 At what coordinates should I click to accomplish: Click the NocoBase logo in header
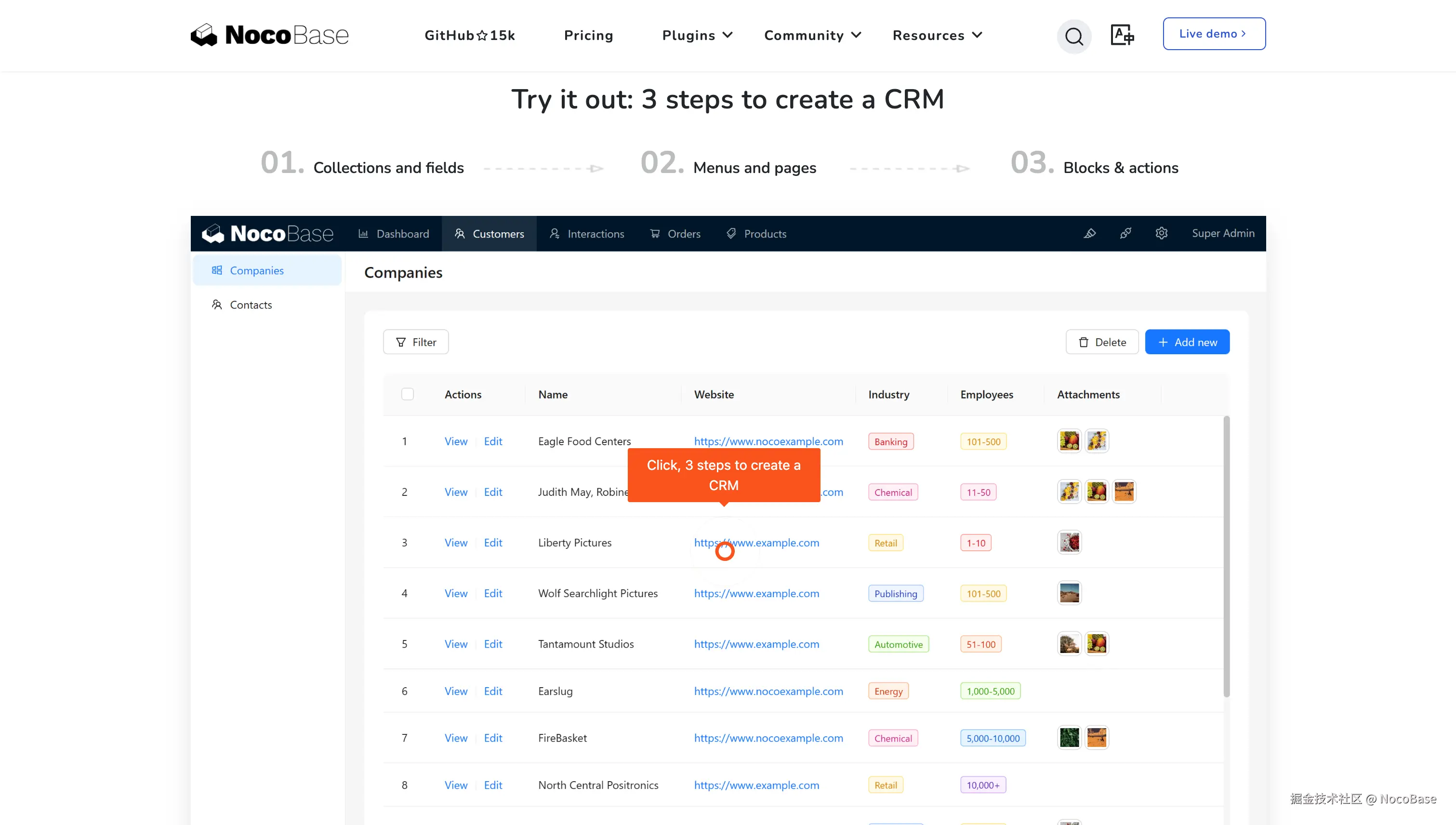coord(269,35)
